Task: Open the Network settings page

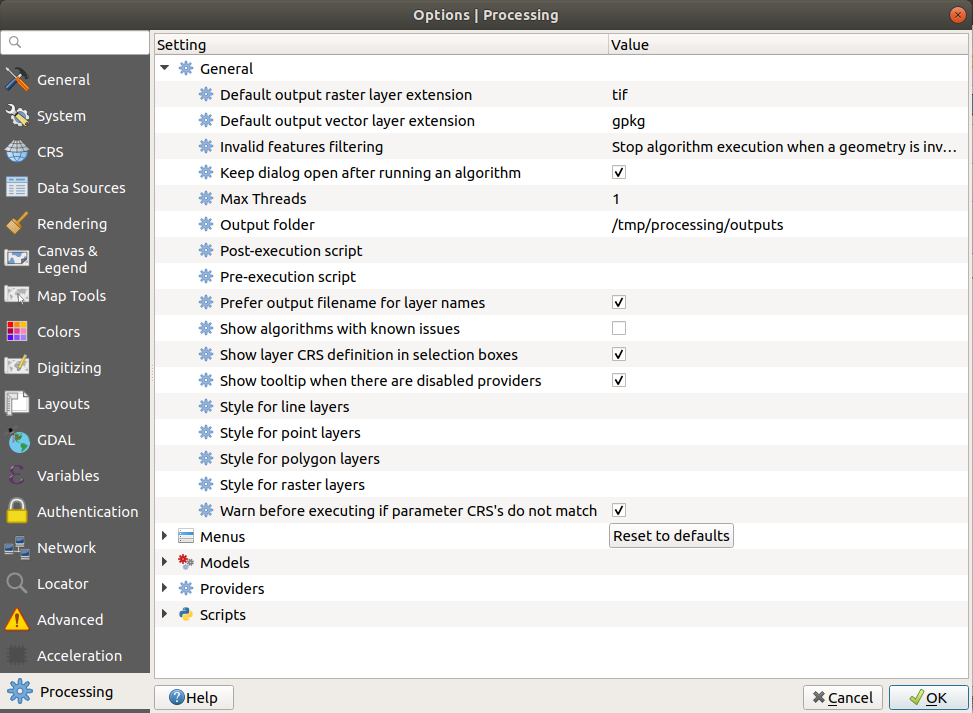Action: click(x=66, y=548)
